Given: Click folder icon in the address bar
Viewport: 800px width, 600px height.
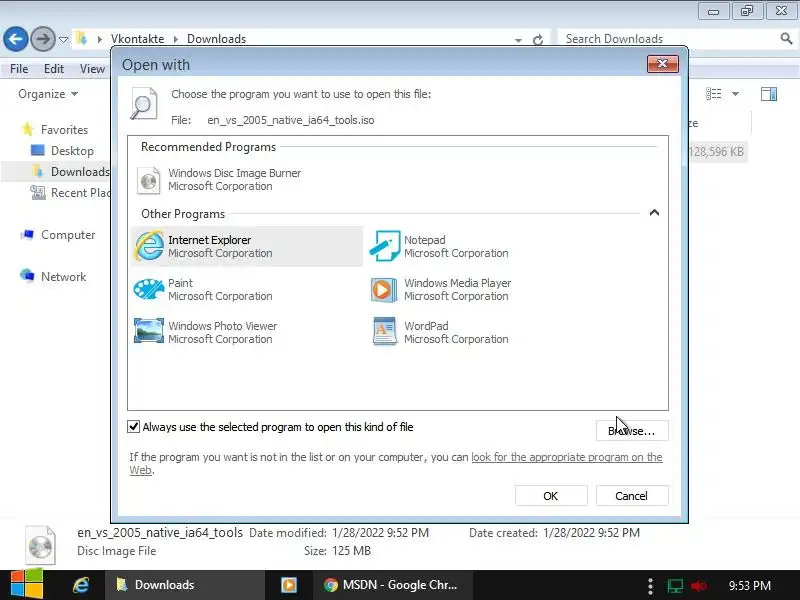Looking at the screenshot, I should pyautogui.click(x=82, y=38).
